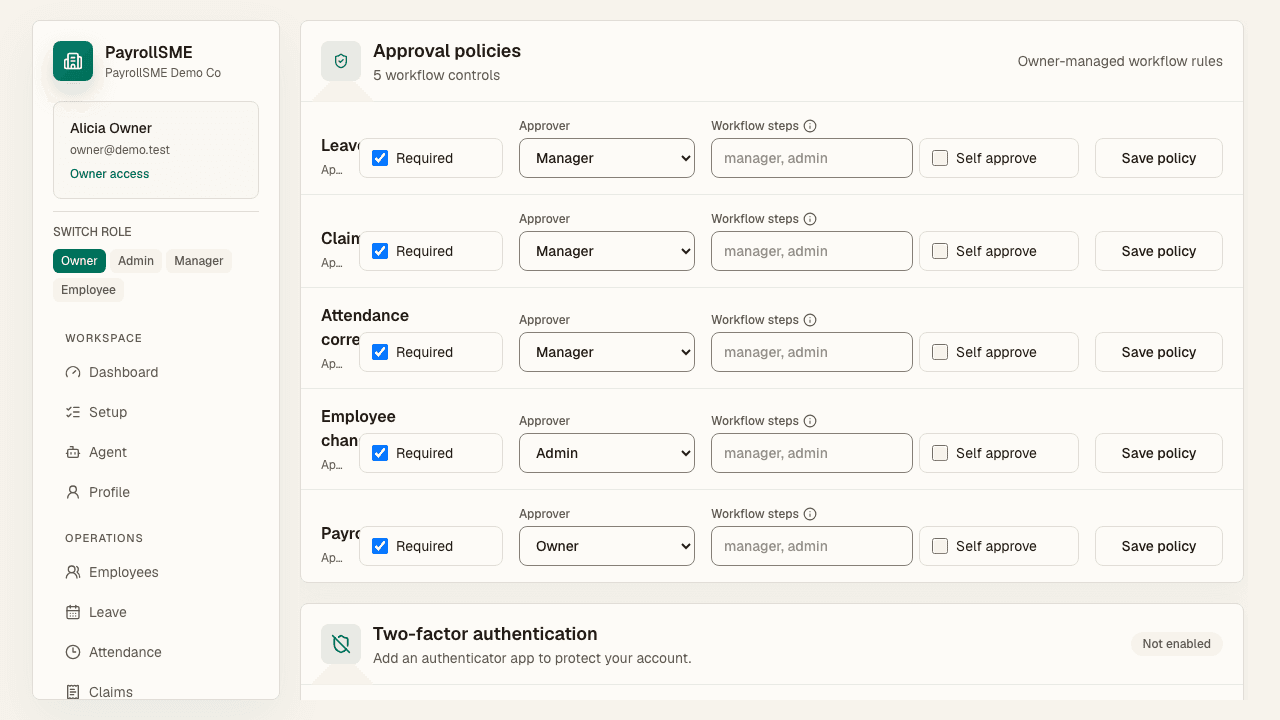Screen dimensions: 1280x720
Task: Open the Owner Approver dropdown for Payroll
Action: pyautogui.click(x=607, y=546)
